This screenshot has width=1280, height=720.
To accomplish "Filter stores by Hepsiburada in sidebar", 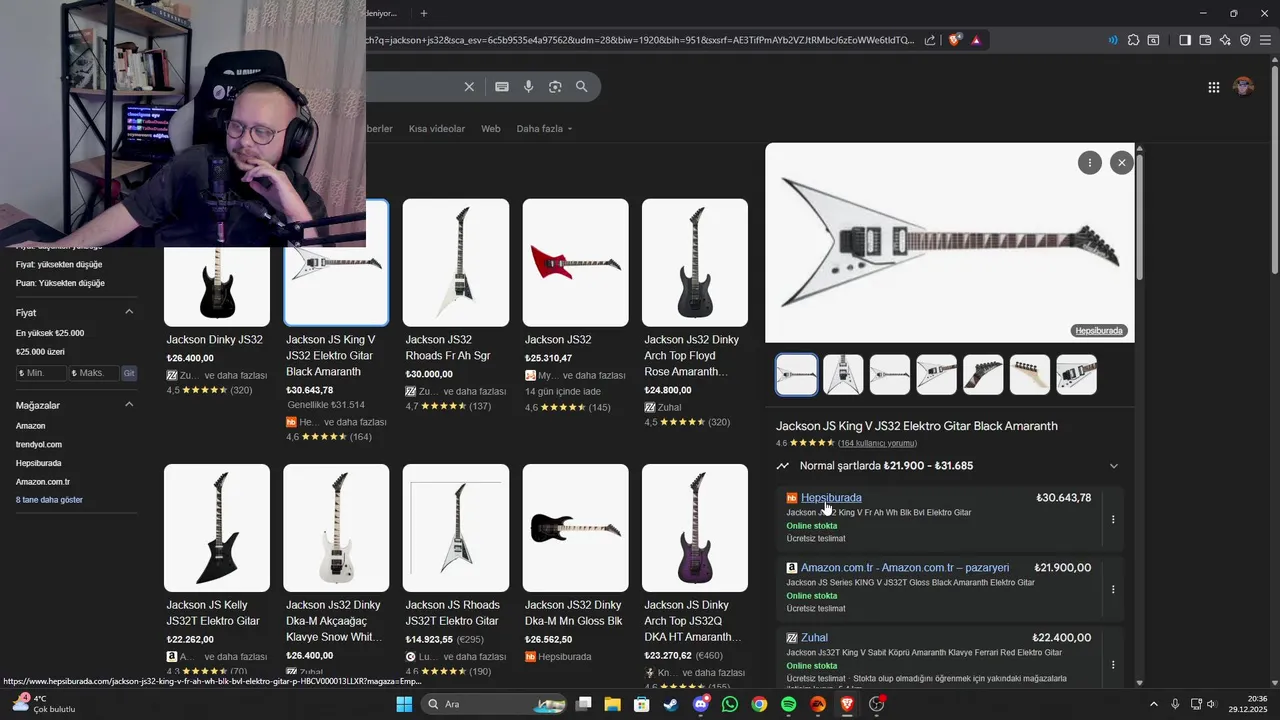I will click(x=39, y=463).
